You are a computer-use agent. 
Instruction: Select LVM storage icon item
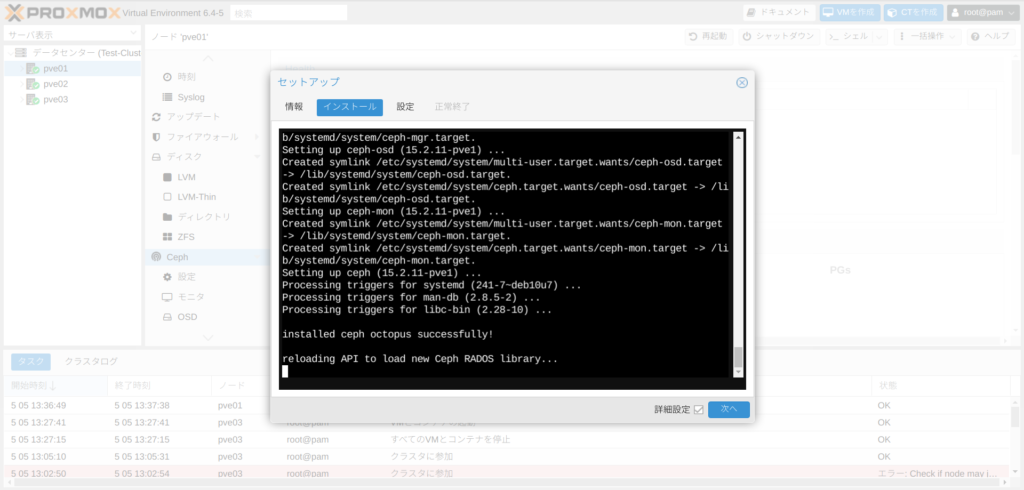167,177
